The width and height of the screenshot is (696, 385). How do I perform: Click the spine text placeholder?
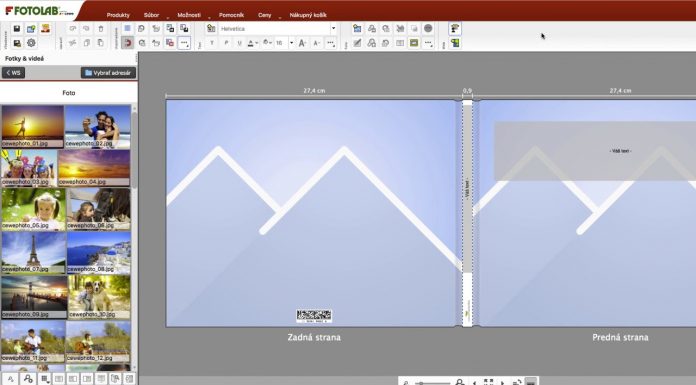pos(467,189)
